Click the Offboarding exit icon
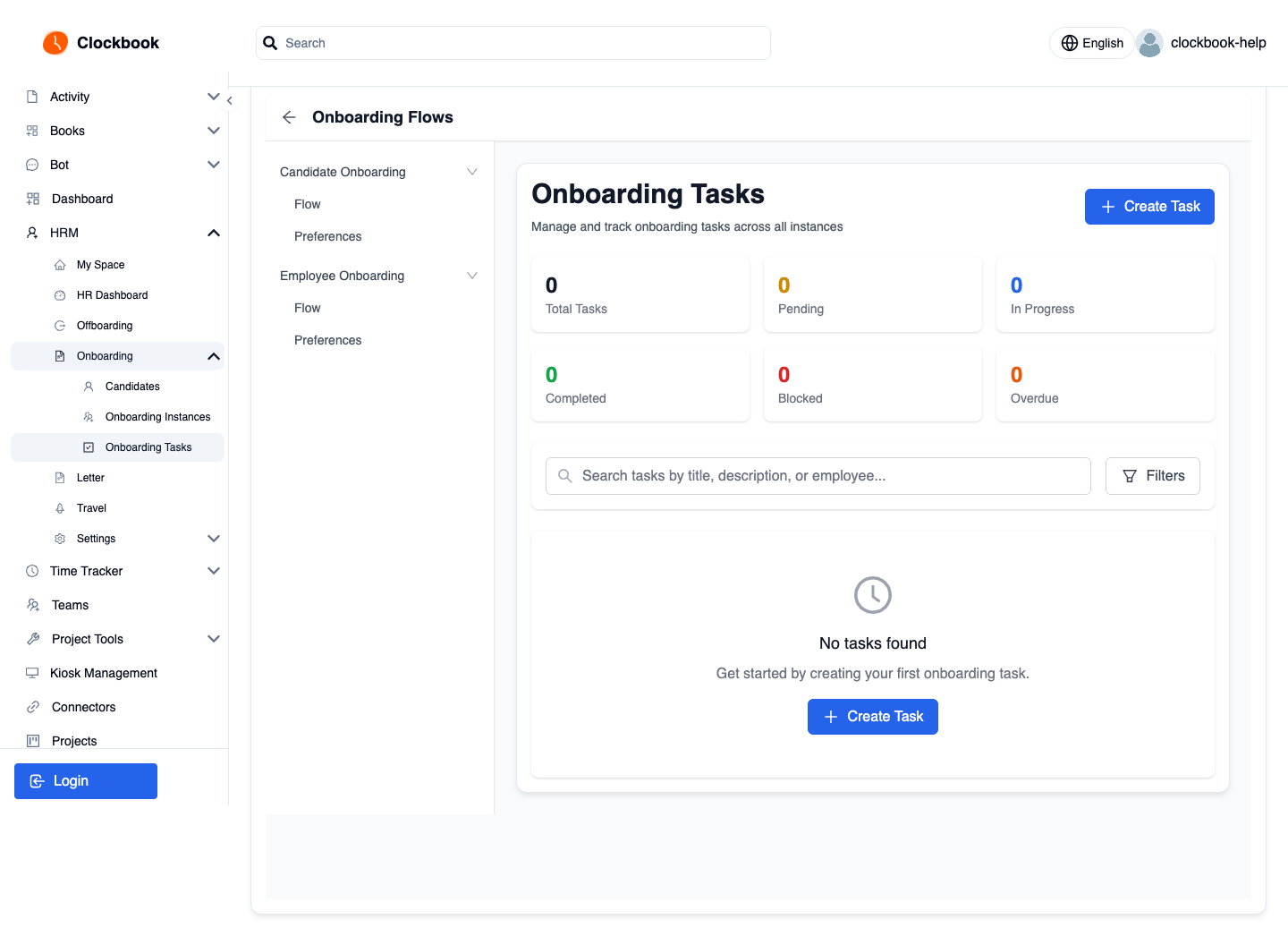This screenshot has height=936, width=1288. (x=60, y=326)
